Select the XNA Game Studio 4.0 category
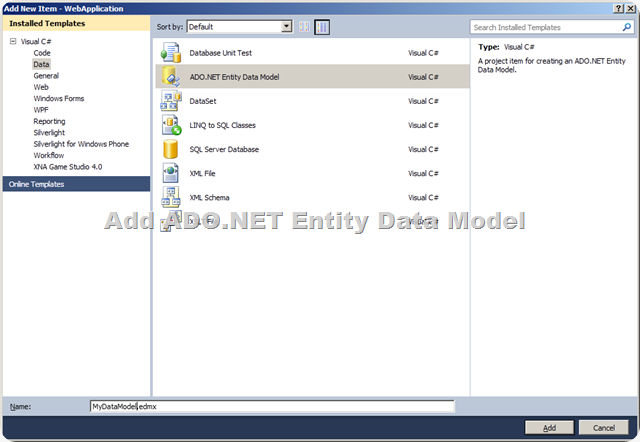The image size is (640, 442). (68, 167)
